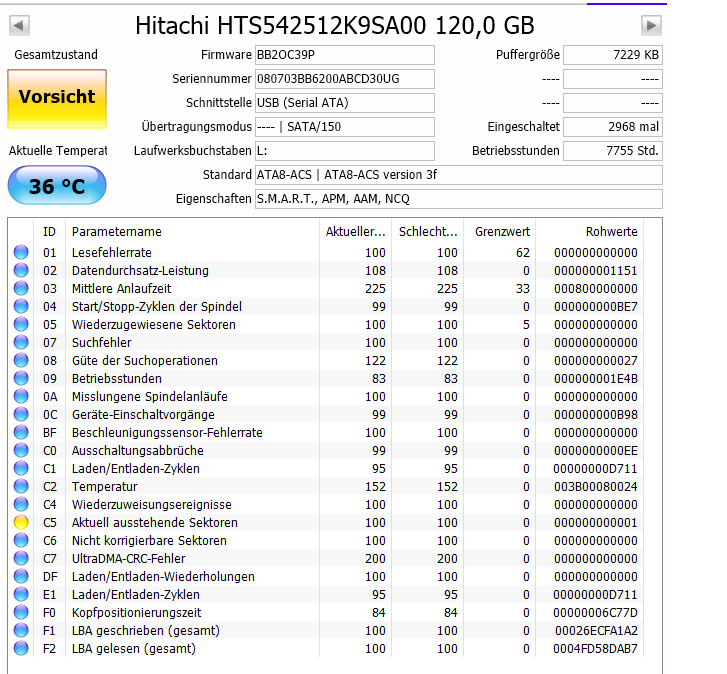Select the Eigenschaften field S.M.A.R.T., APM, AAM, NCQ

point(459,199)
